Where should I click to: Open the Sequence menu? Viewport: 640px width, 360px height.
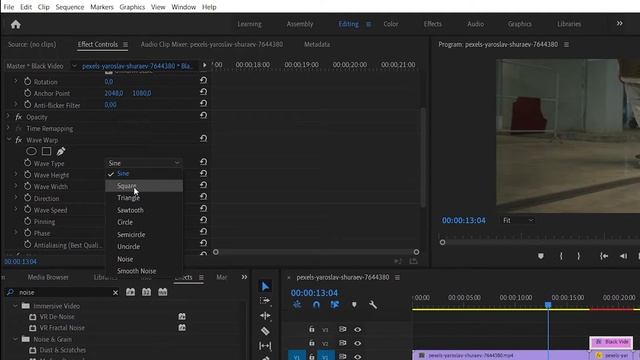click(70, 7)
